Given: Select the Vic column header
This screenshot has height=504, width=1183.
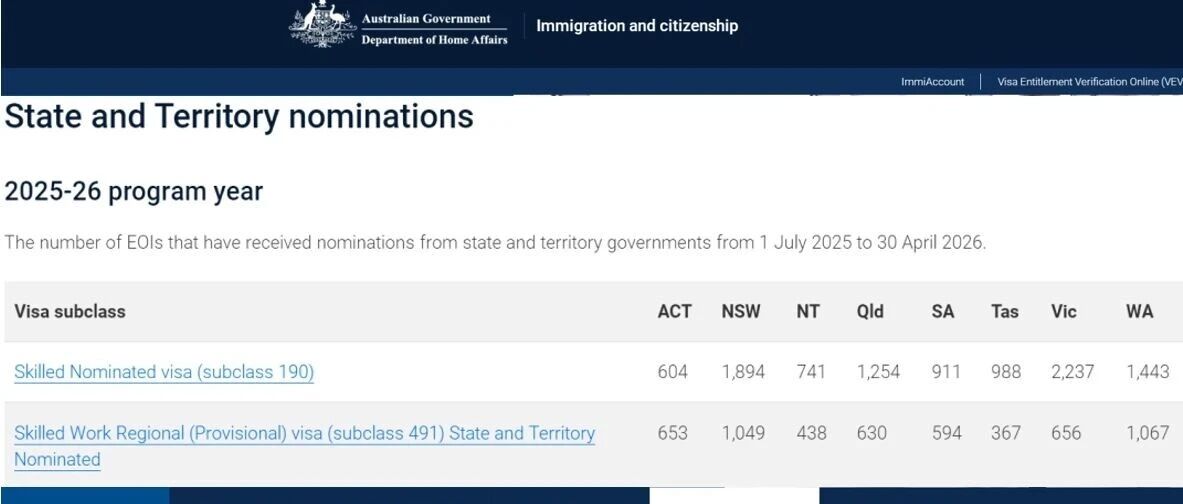Looking at the screenshot, I should 1064,311.
